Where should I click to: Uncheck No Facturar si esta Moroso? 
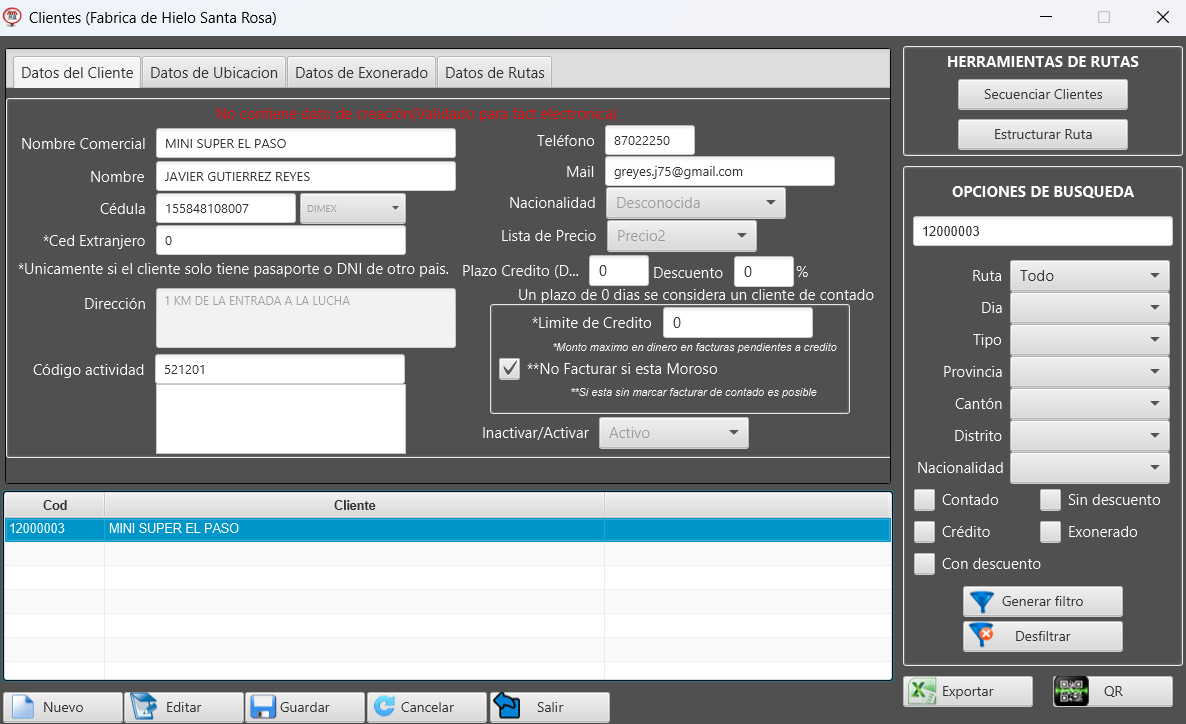point(509,369)
